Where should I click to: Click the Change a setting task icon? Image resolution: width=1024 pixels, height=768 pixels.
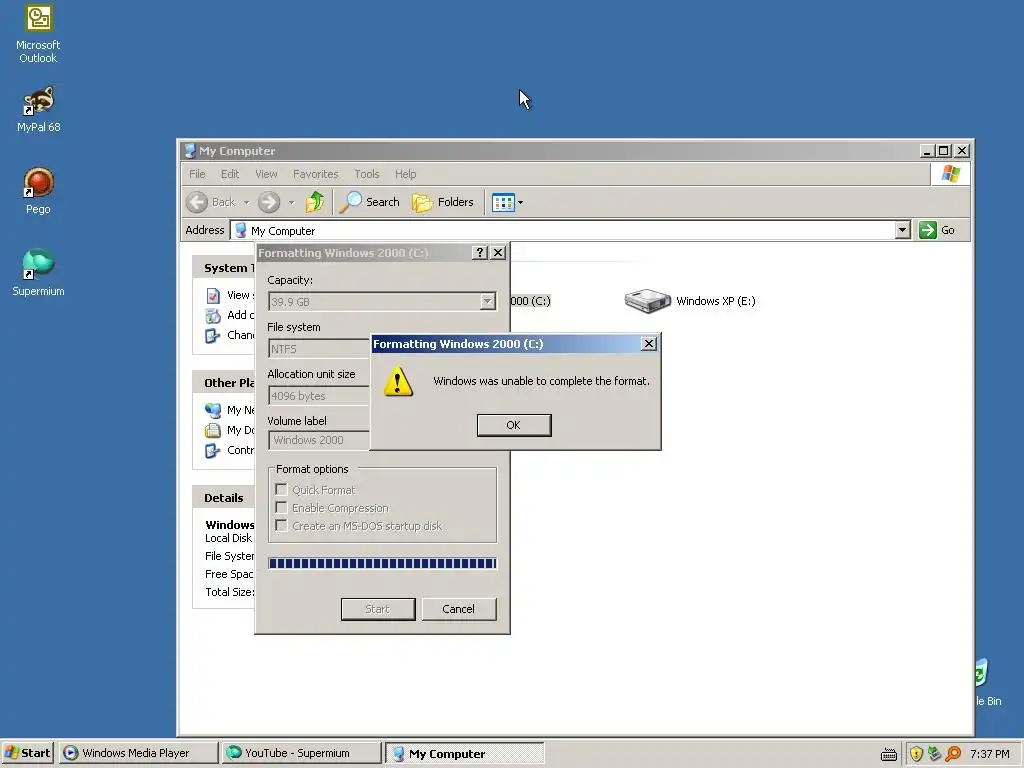[x=213, y=336]
